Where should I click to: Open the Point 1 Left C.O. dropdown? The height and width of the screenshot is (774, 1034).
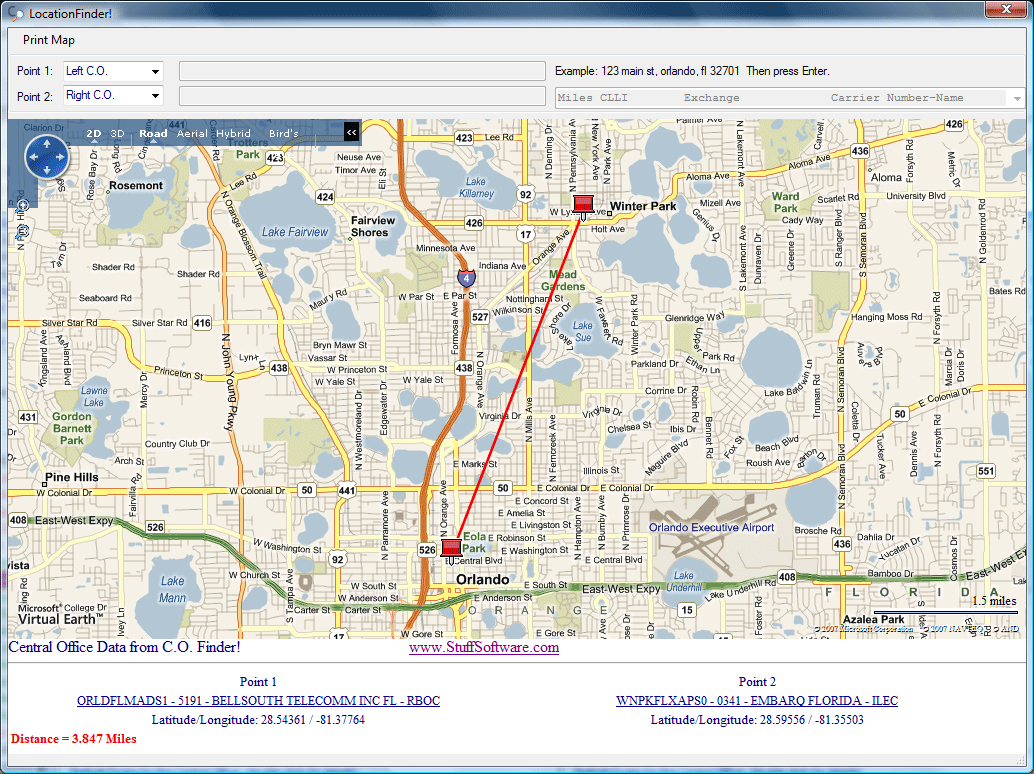[x=155, y=71]
